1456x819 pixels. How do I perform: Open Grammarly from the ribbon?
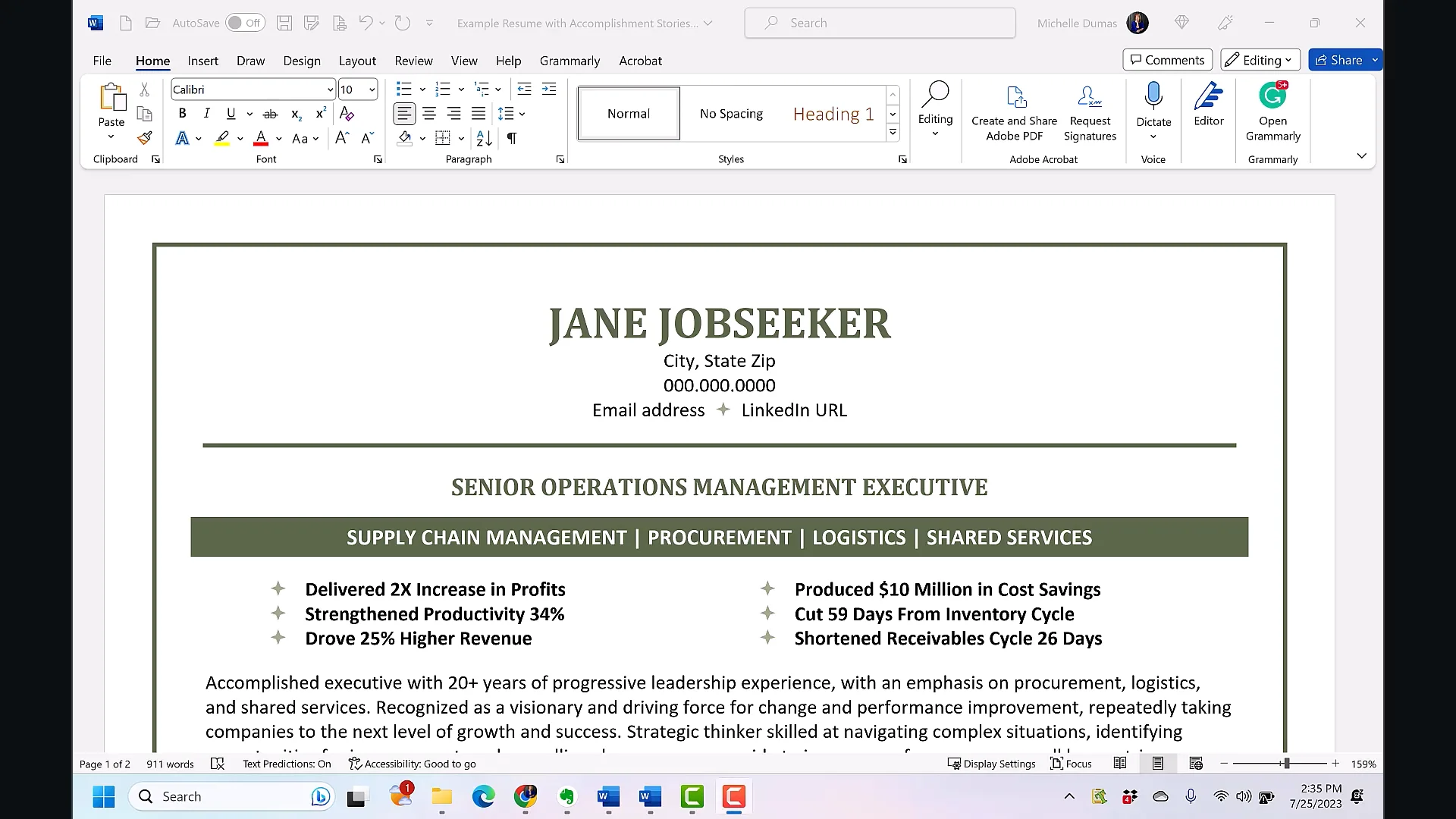point(1272,112)
